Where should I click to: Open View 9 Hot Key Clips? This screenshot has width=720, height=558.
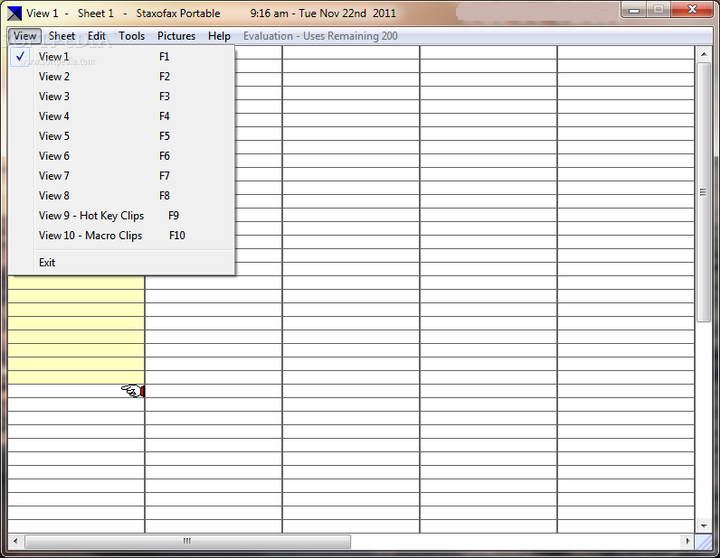click(x=122, y=215)
